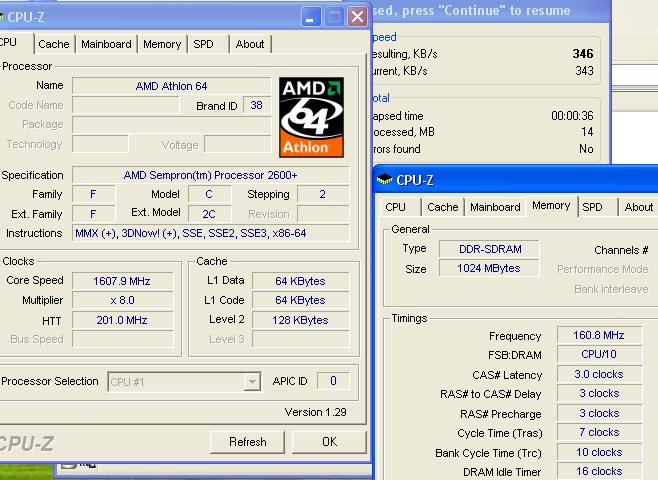Screen dimensions: 658x480
Task: Select SPD tab in the Memory CPU-Z window
Action: click(593, 207)
